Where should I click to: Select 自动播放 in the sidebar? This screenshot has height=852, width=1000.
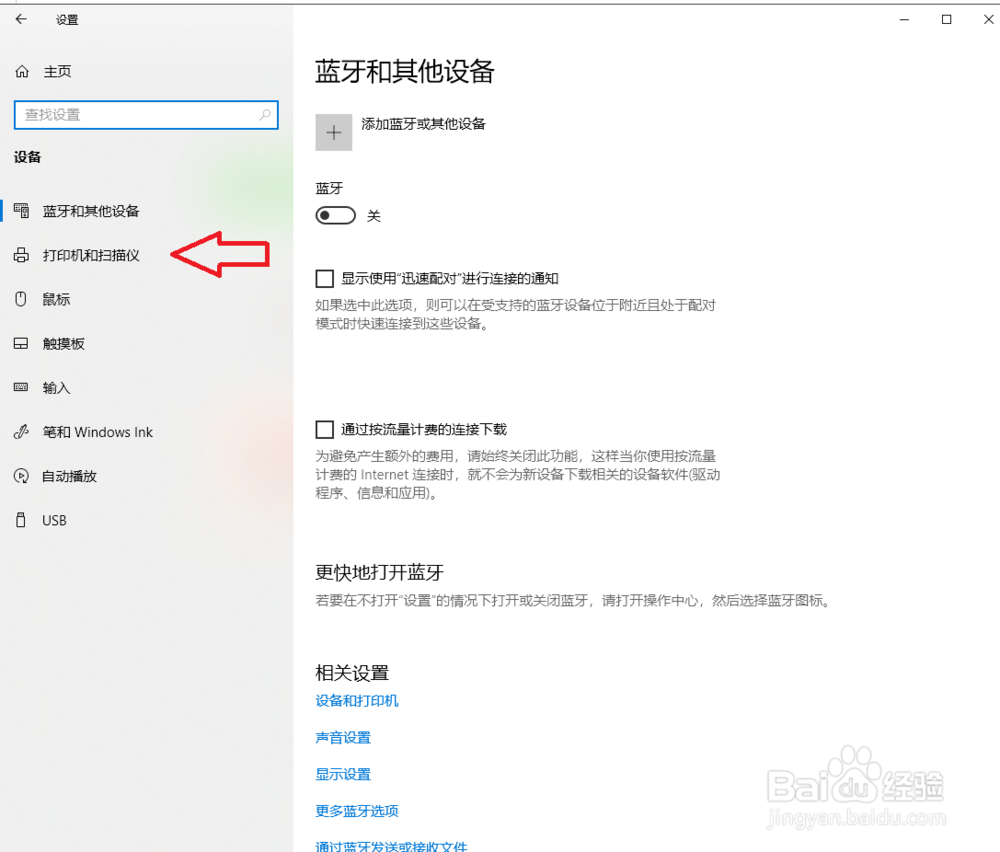click(68, 476)
